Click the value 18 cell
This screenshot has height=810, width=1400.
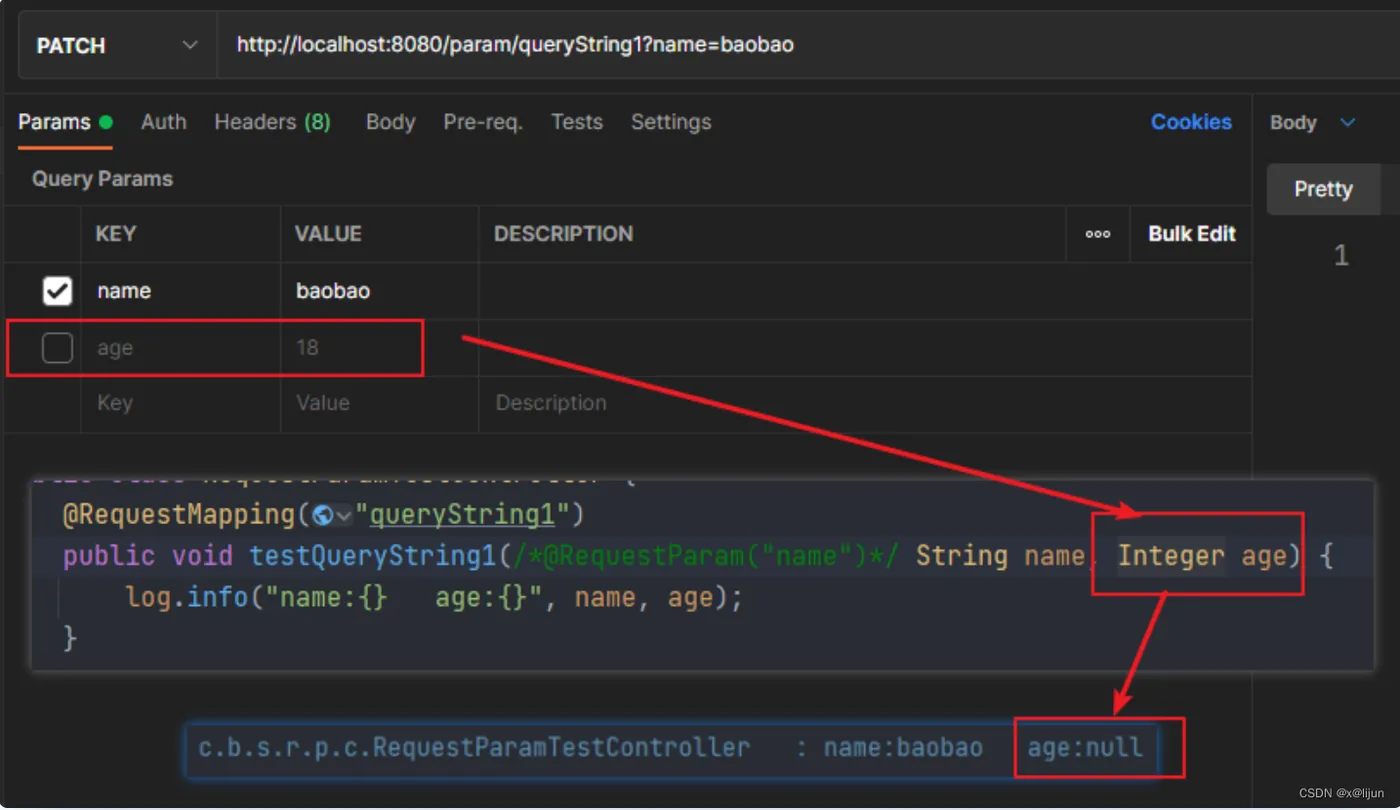tap(379, 348)
